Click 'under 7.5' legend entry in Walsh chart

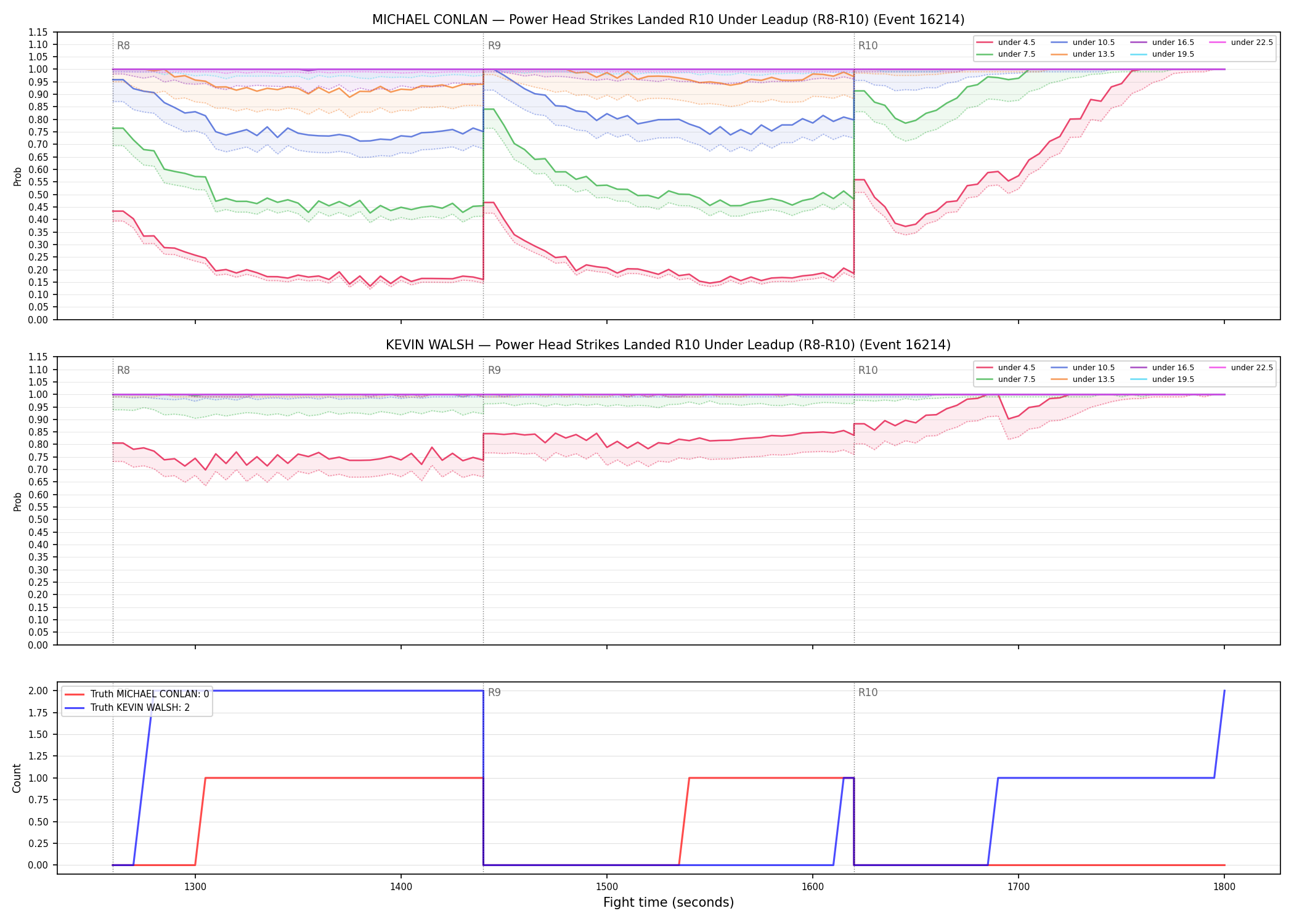click(1006, 379)
